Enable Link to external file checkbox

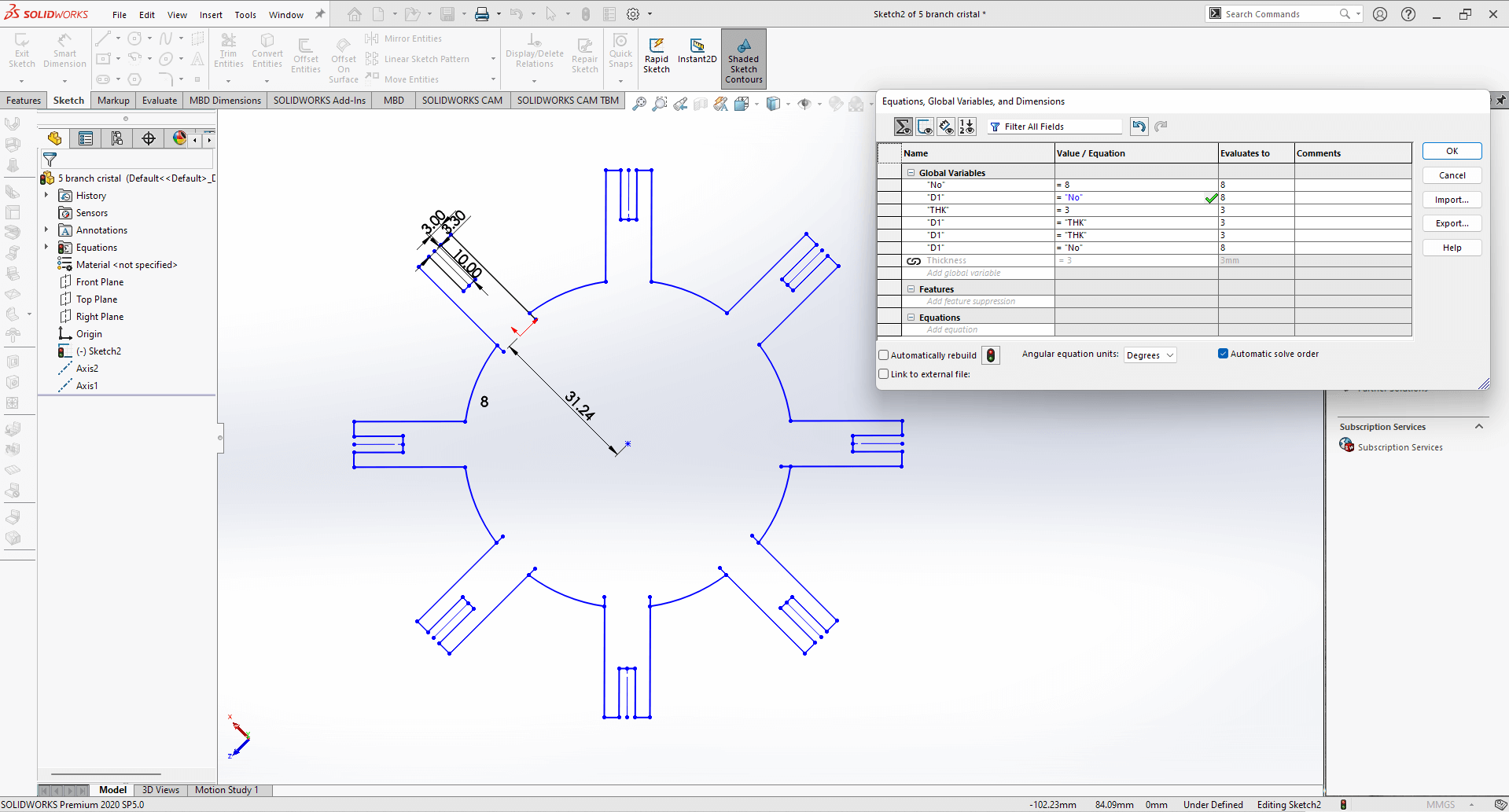point(884,374)
